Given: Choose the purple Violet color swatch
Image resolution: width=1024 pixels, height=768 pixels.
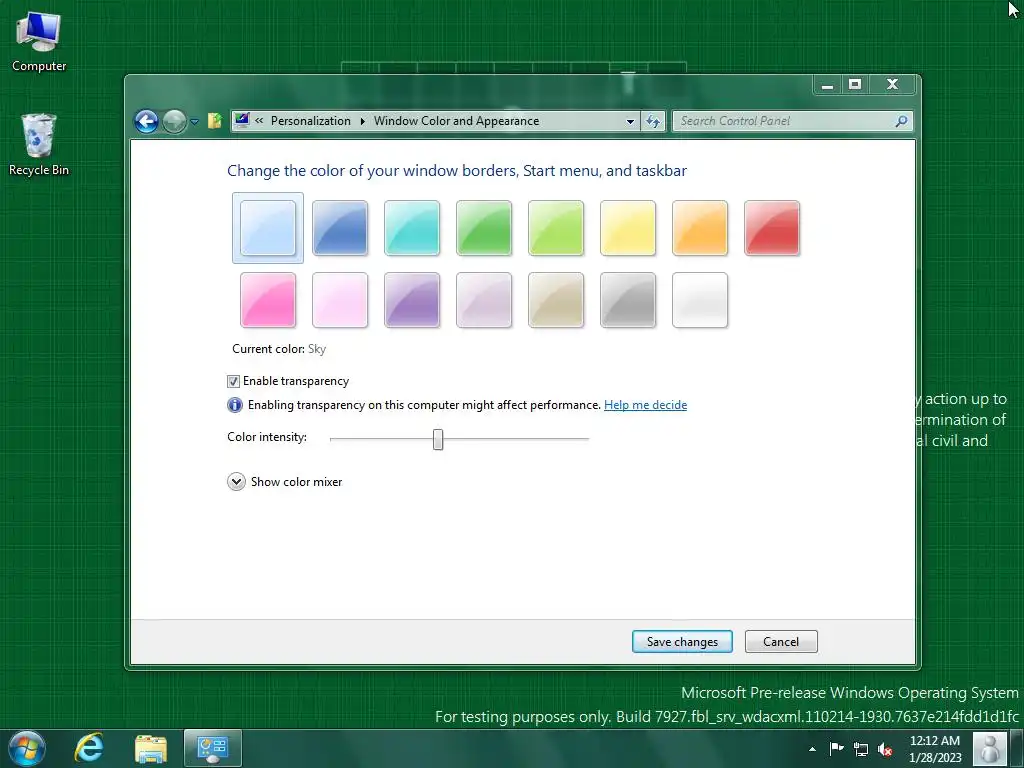Looking at the screenshot, I should click(x=412, y=300).
